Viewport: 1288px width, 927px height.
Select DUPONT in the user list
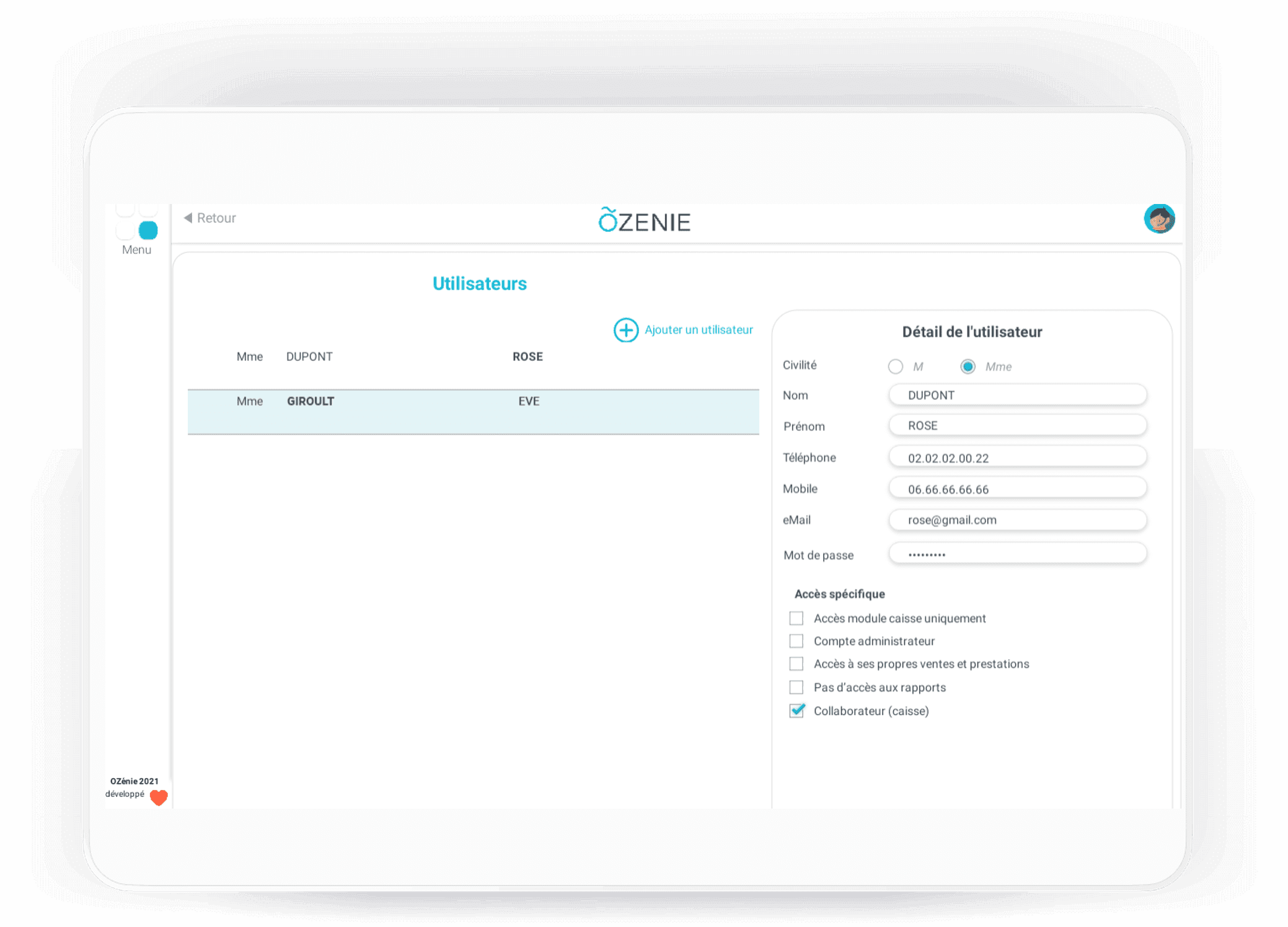(309, 357)
